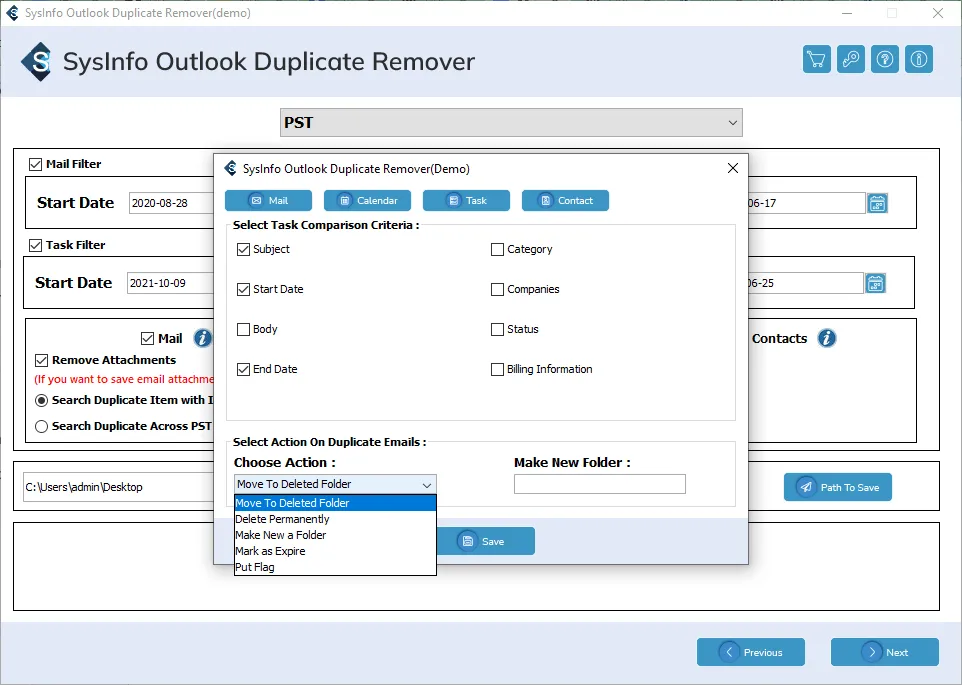Collapse the Choose Action dropdown

[427, 484]
